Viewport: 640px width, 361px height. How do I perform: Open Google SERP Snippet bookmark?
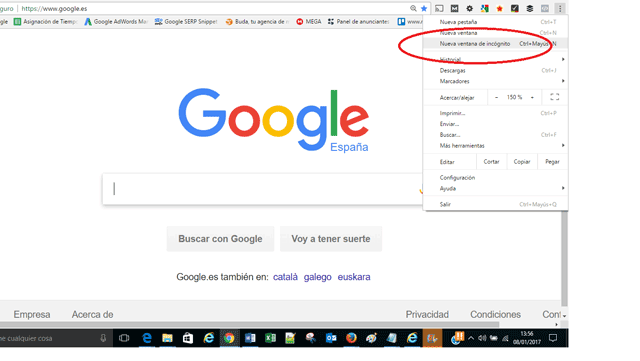click(x=186, y=22)
